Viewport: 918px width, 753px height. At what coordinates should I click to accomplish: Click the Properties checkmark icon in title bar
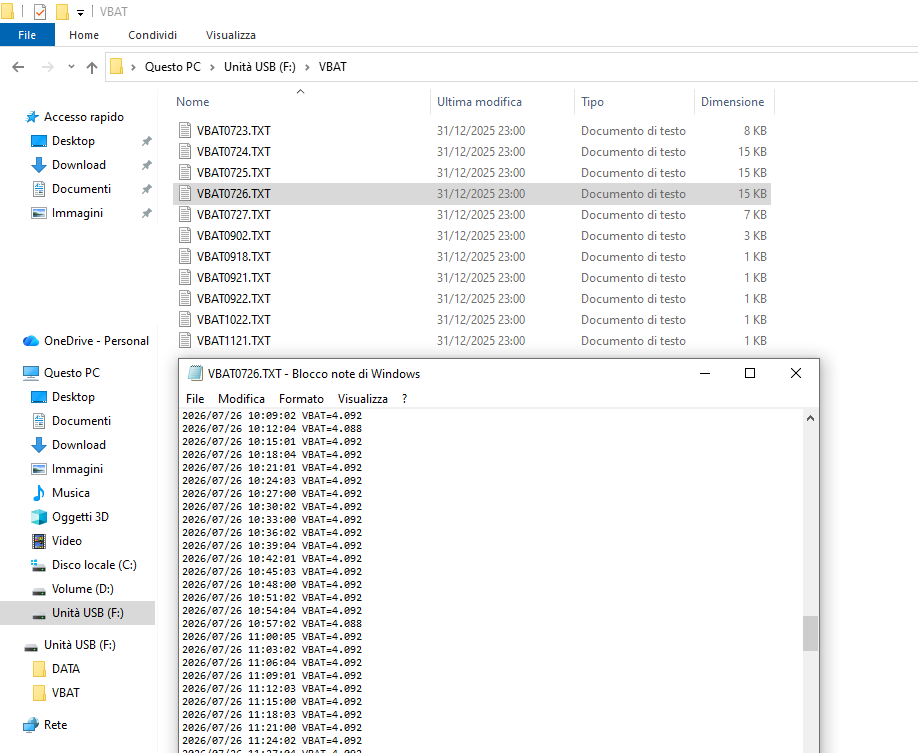(40, 12)
